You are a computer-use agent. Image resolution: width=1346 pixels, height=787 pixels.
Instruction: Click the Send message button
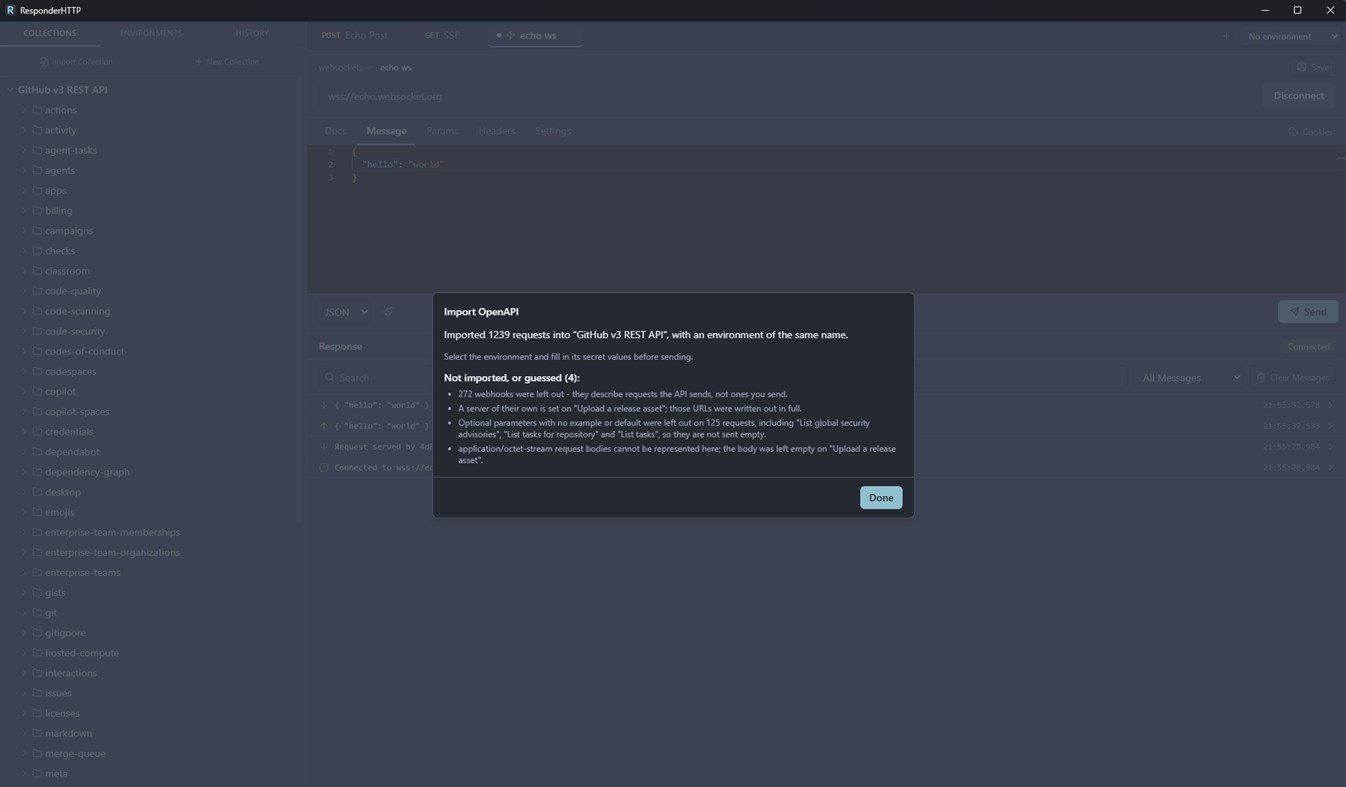pyautogui.click(x=1307, y=312)
